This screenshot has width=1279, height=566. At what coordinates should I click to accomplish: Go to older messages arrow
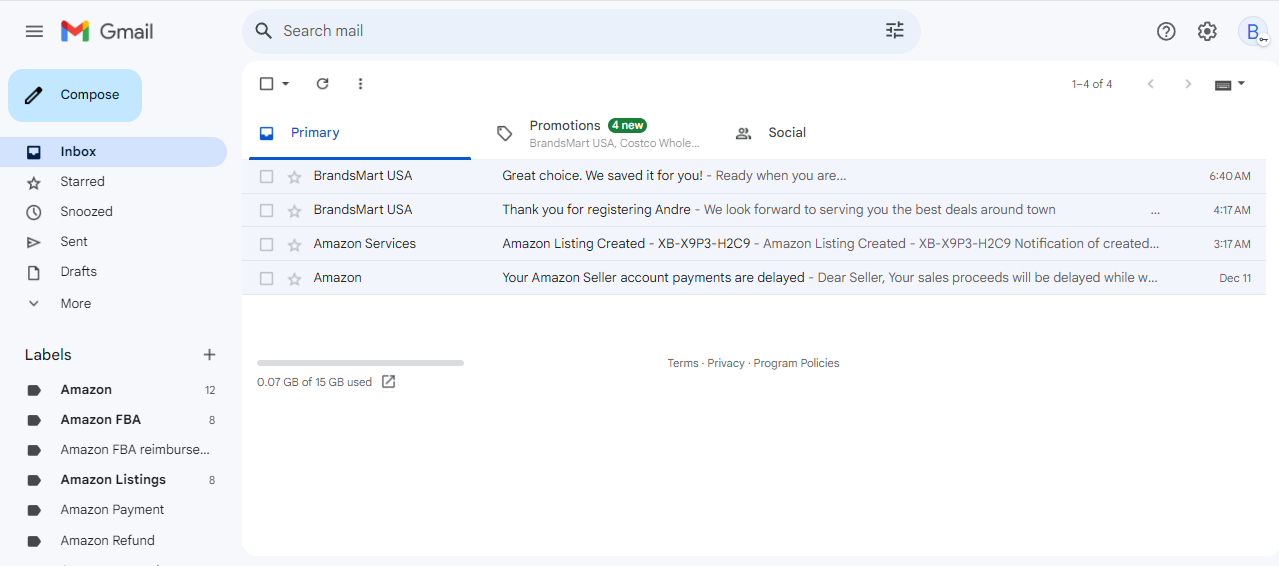(x=1188, y=84)
